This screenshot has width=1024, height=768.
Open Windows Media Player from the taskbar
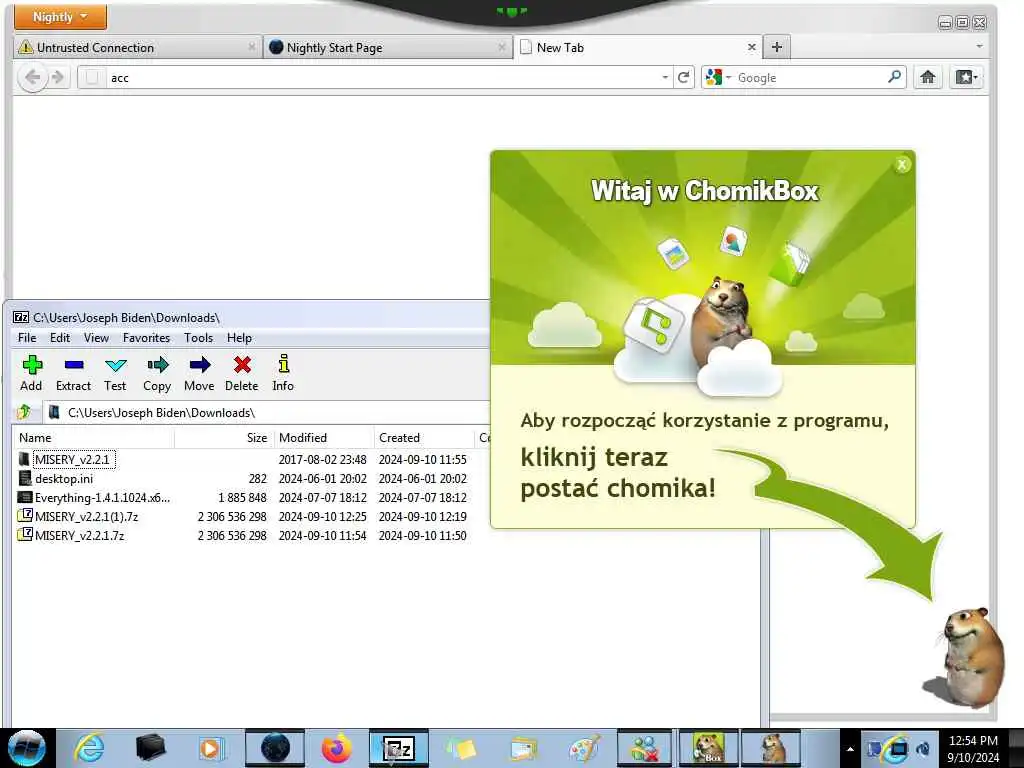[x=212, y=748]
